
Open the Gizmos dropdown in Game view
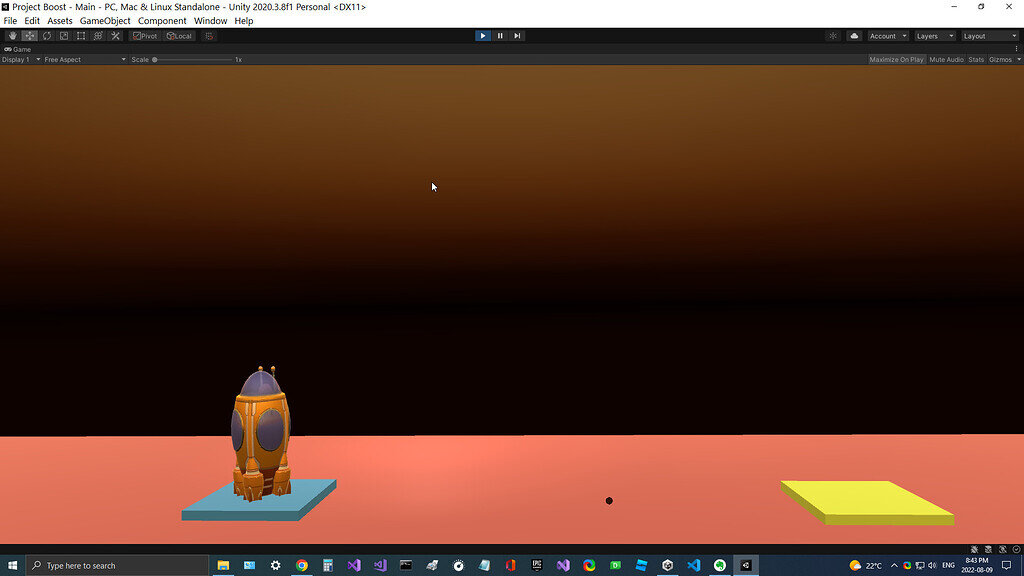click(x=1001, y=59)
